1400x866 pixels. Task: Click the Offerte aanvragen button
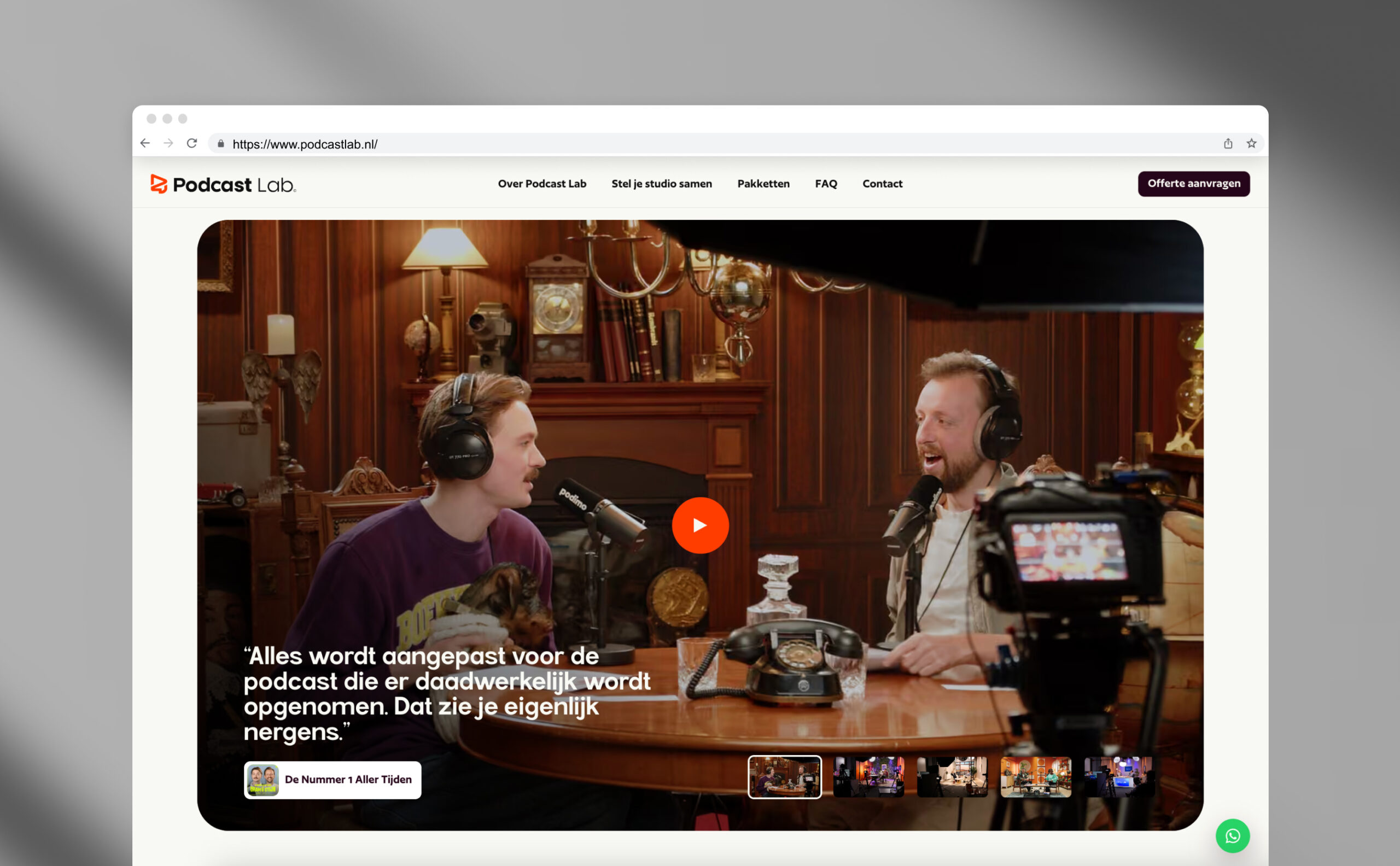[1194, 184]
